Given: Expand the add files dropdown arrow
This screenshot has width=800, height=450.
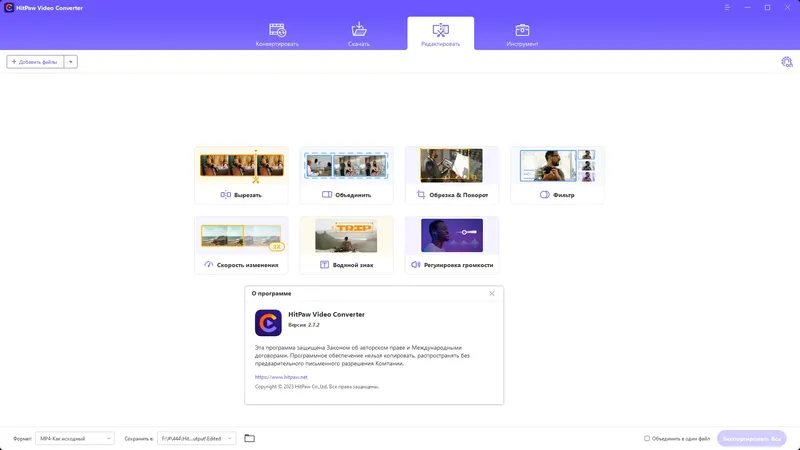Looking at the screenshot, I should (x=70, y=62).
